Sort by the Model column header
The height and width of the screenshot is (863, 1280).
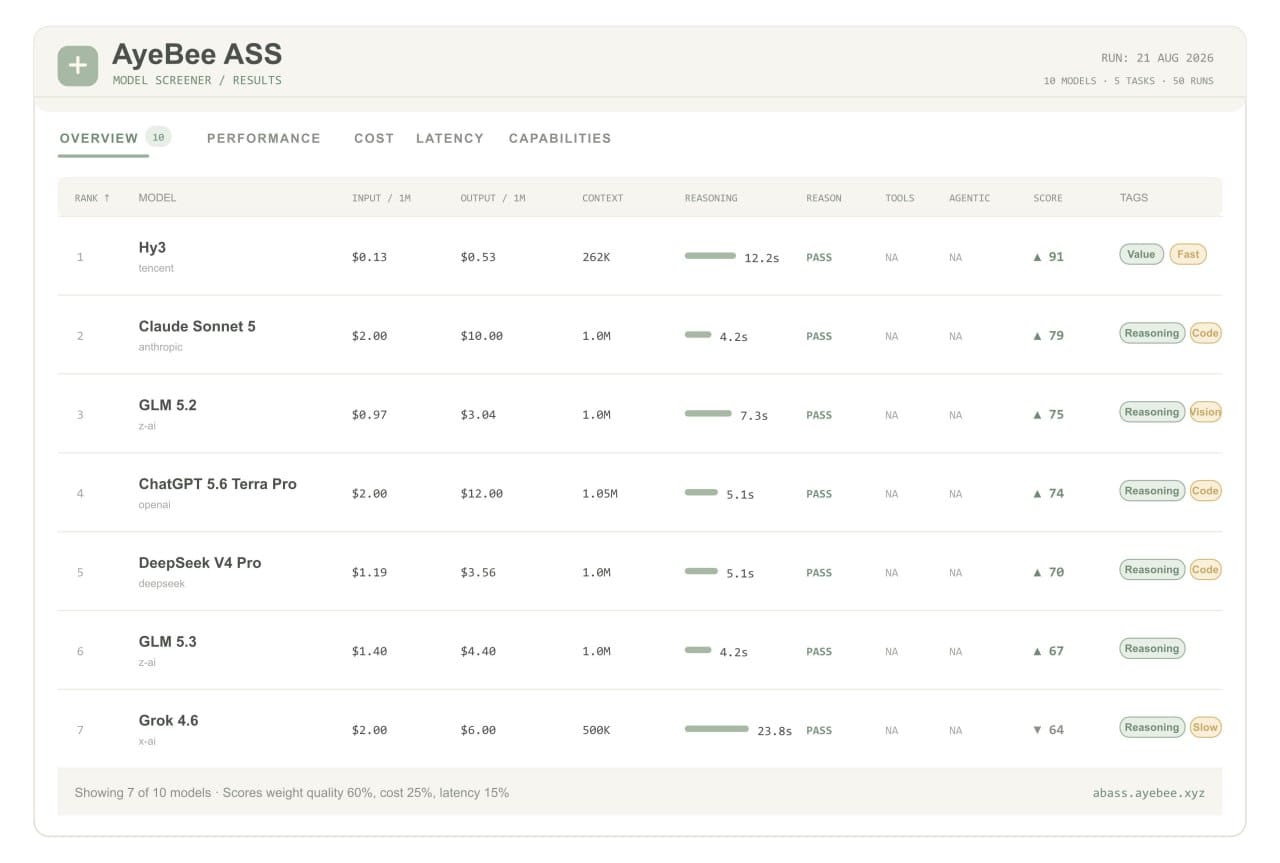click(x=157, y=198)
